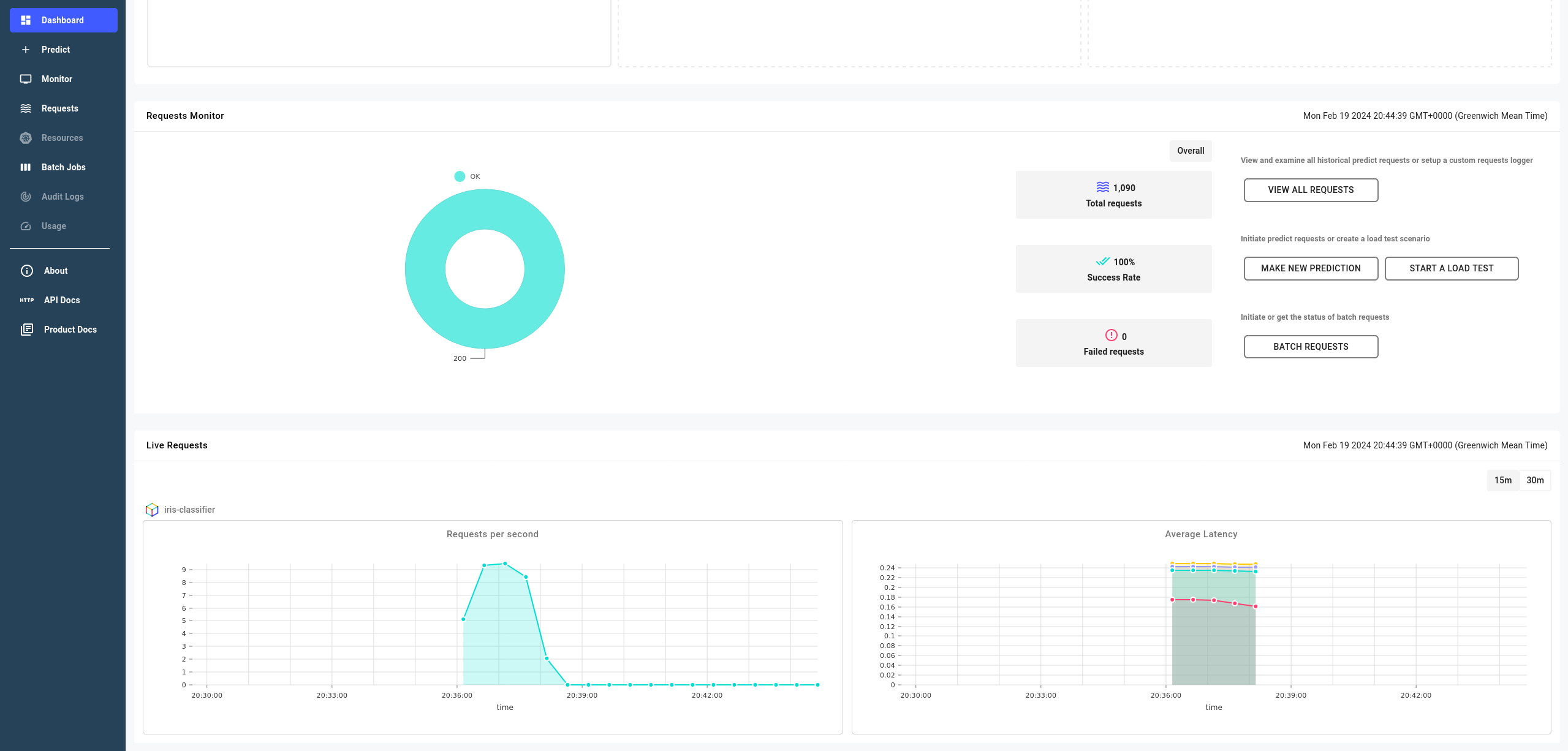The height and width of the screenshot is (751, 1568).
Task: Click the Total requests waves icon
Action: [x=1103, y=187]
